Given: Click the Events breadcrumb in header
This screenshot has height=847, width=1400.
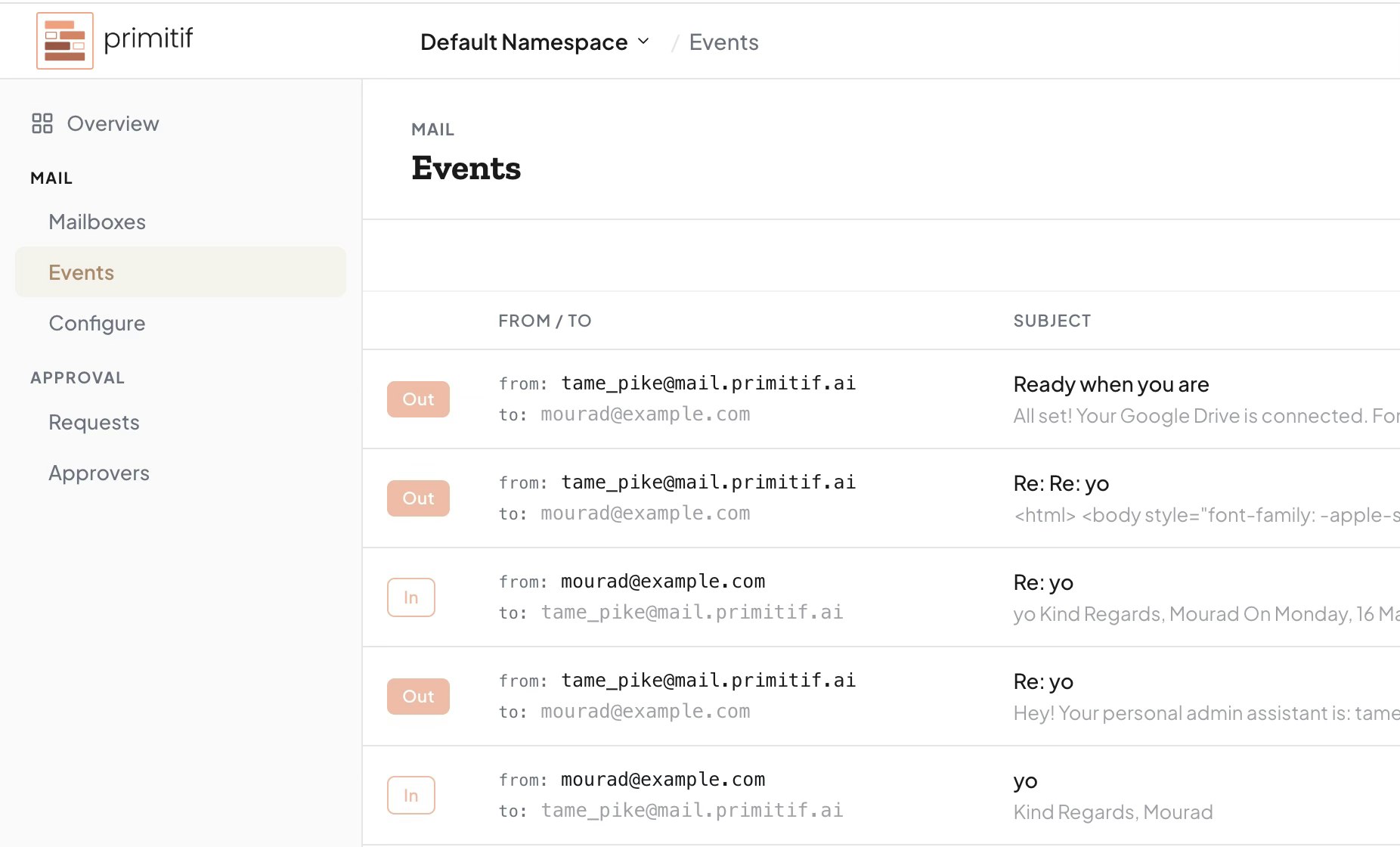Looking at the screenshot, I should point(723,42).
